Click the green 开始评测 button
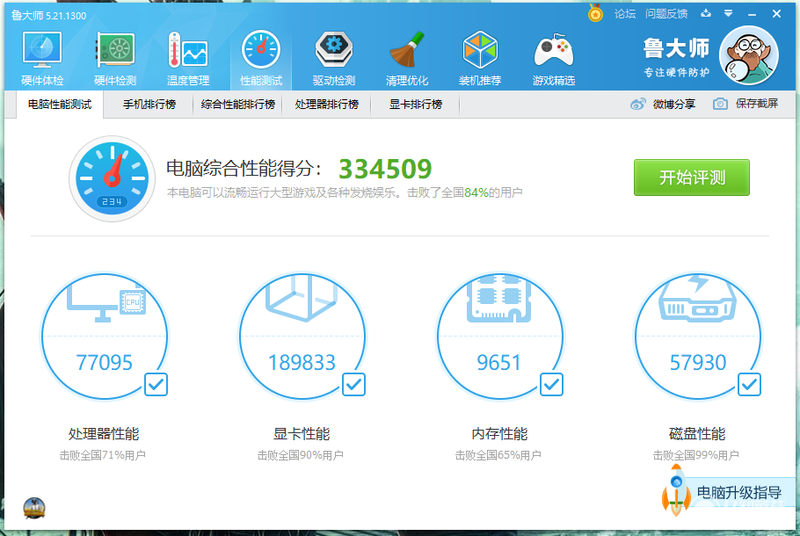Image resolution: width=800 pixels, height=536 pixels. pos(691,177)
